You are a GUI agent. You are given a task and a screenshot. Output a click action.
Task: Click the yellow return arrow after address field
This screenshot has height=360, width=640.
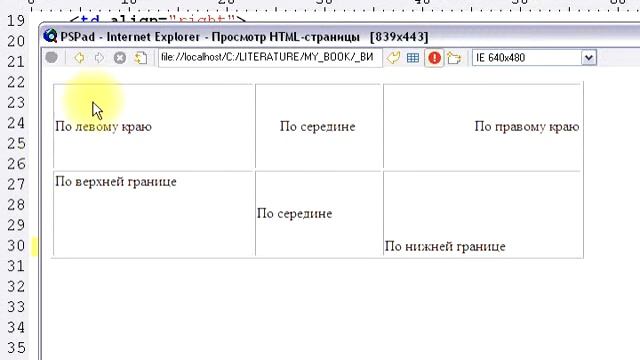(393, 58)
